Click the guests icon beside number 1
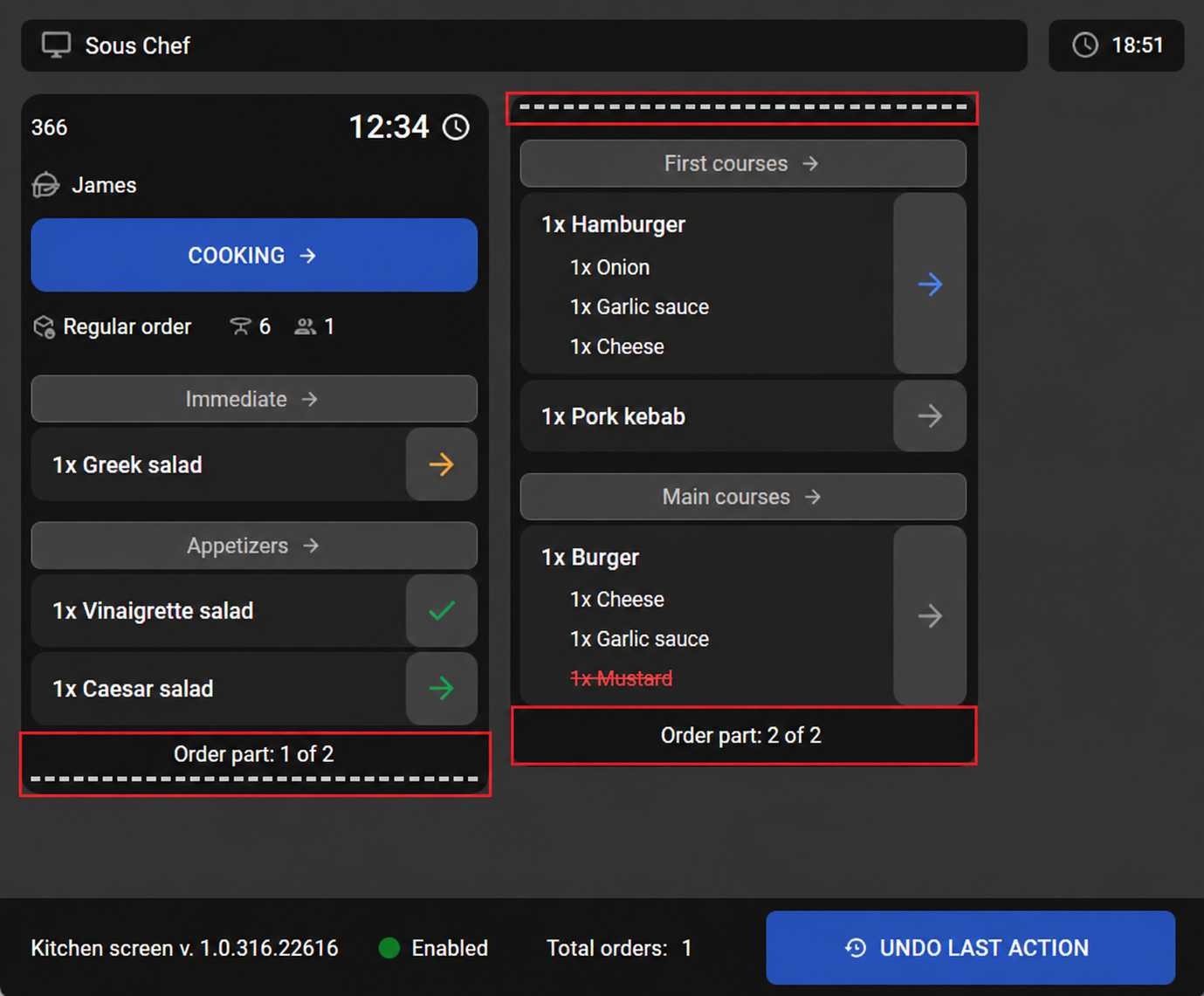Screen dimensions: 1204x996 (x=305, y=326)
